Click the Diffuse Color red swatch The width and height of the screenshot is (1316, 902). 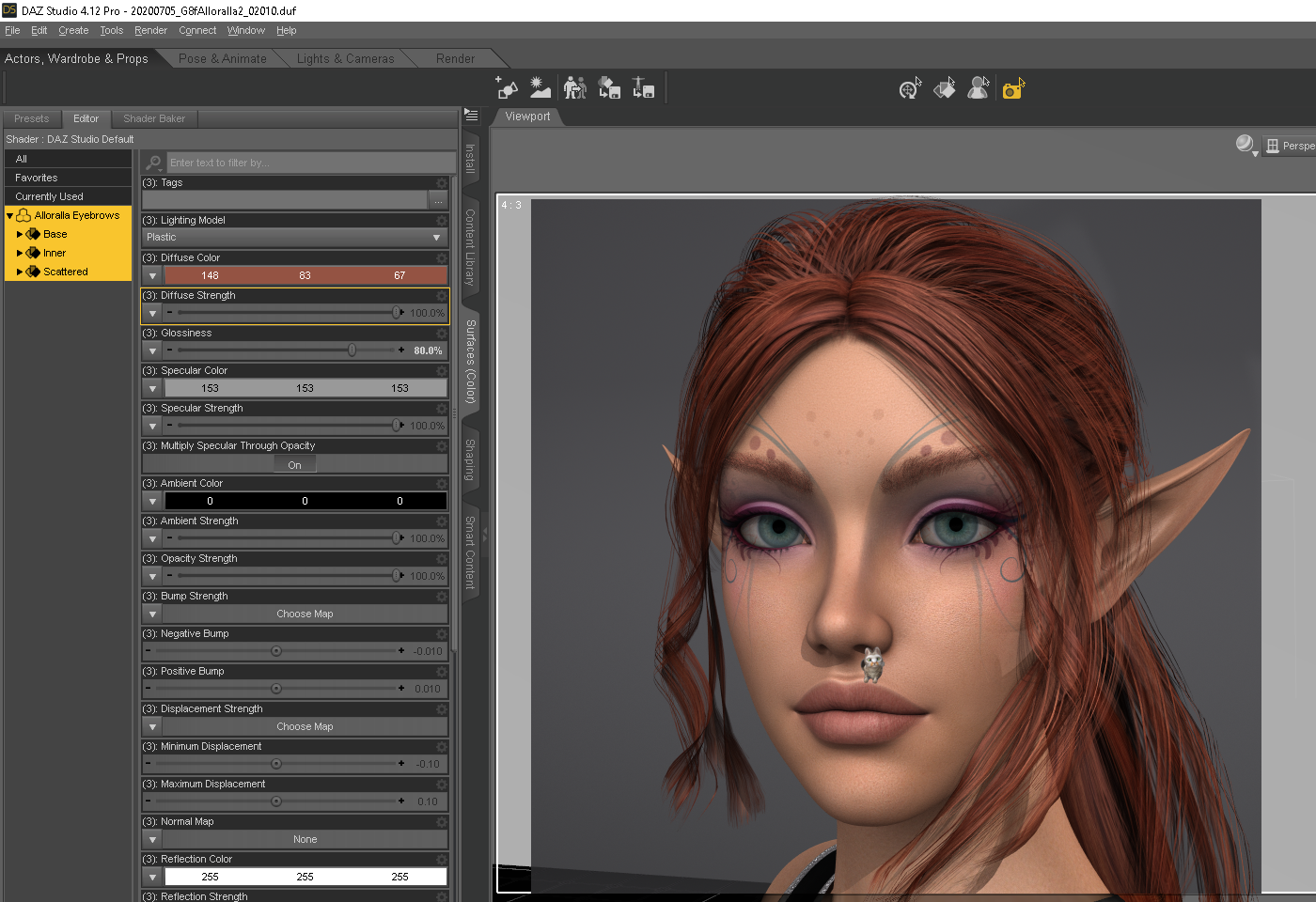coord(305,275)
